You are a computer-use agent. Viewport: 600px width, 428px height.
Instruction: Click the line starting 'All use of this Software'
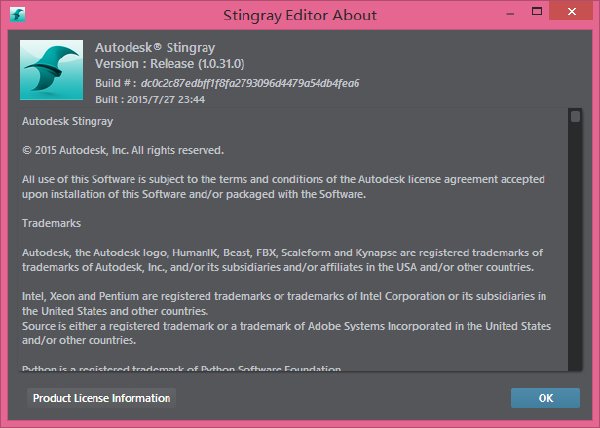pyautogui.click(x=283, y=179)
